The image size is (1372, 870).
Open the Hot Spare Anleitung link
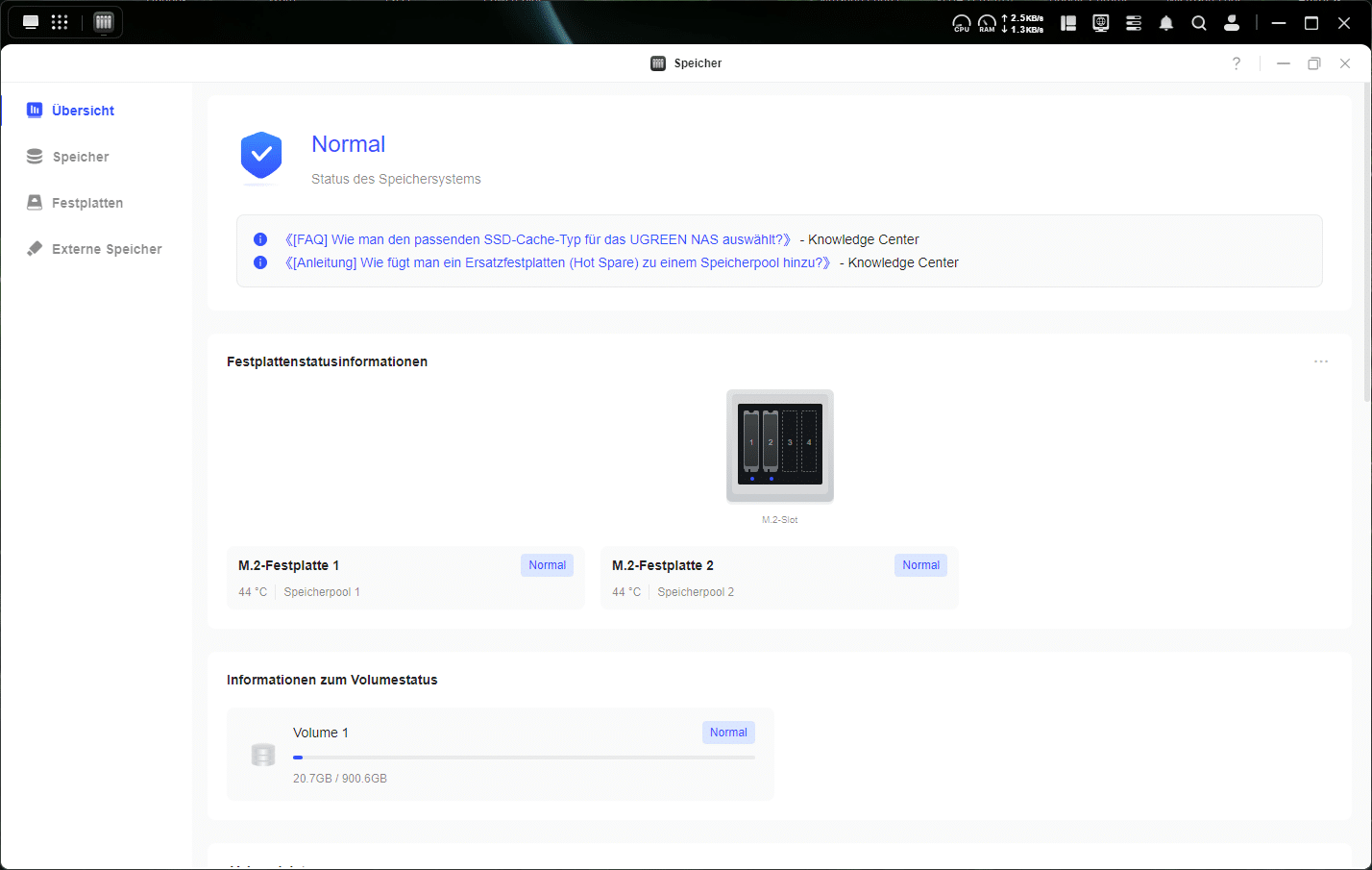pyautogui.click(x=557, y=262)
